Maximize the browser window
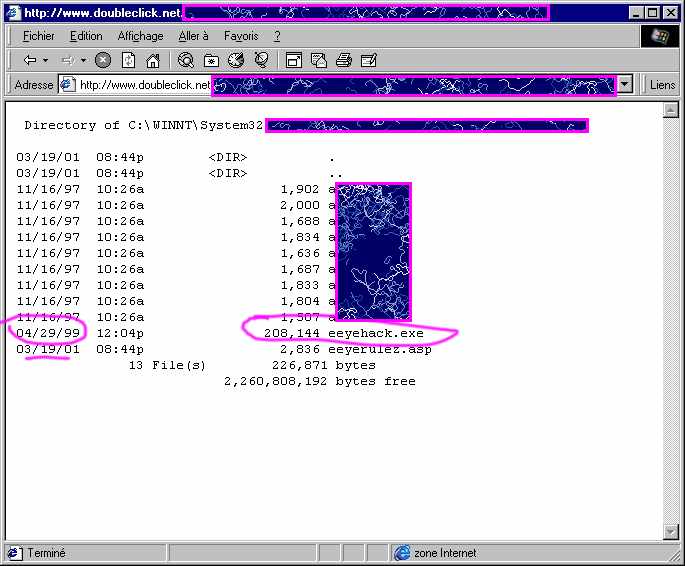Viewport: 685px width, 566px height. pos(652,13)
